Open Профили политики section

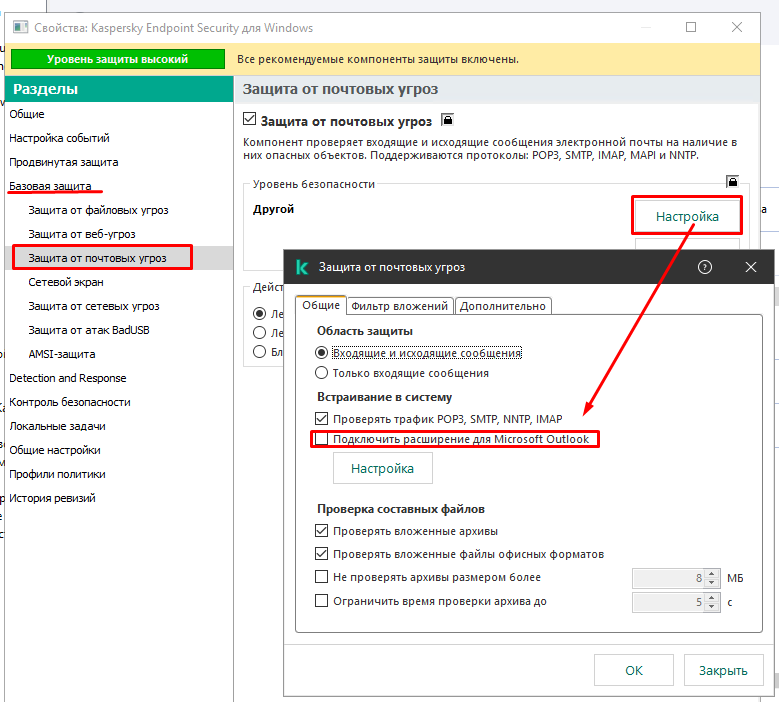point(57,473)
